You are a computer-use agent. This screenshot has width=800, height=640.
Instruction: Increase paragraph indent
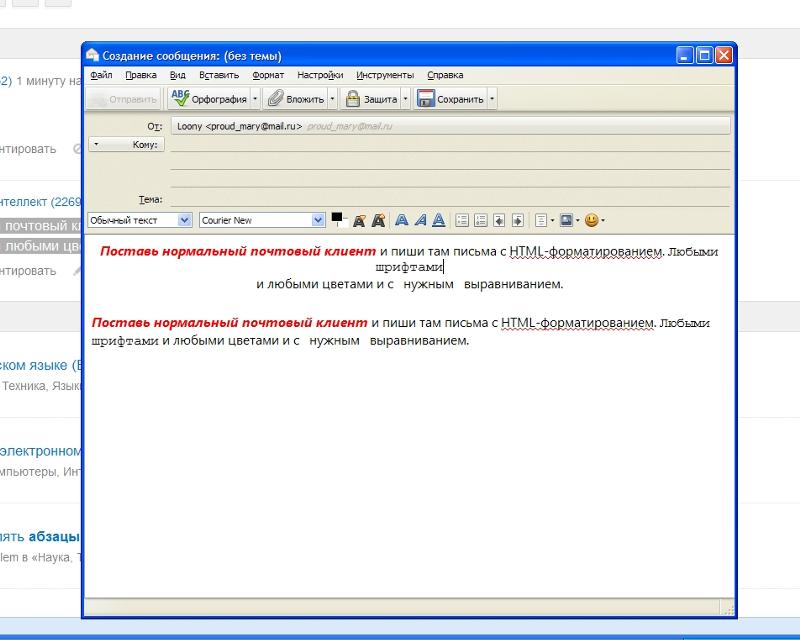(517, 220)
